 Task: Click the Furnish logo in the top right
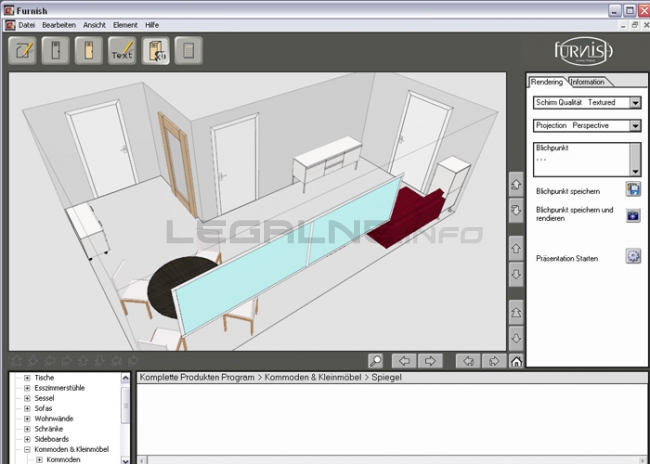coord(584,51)
